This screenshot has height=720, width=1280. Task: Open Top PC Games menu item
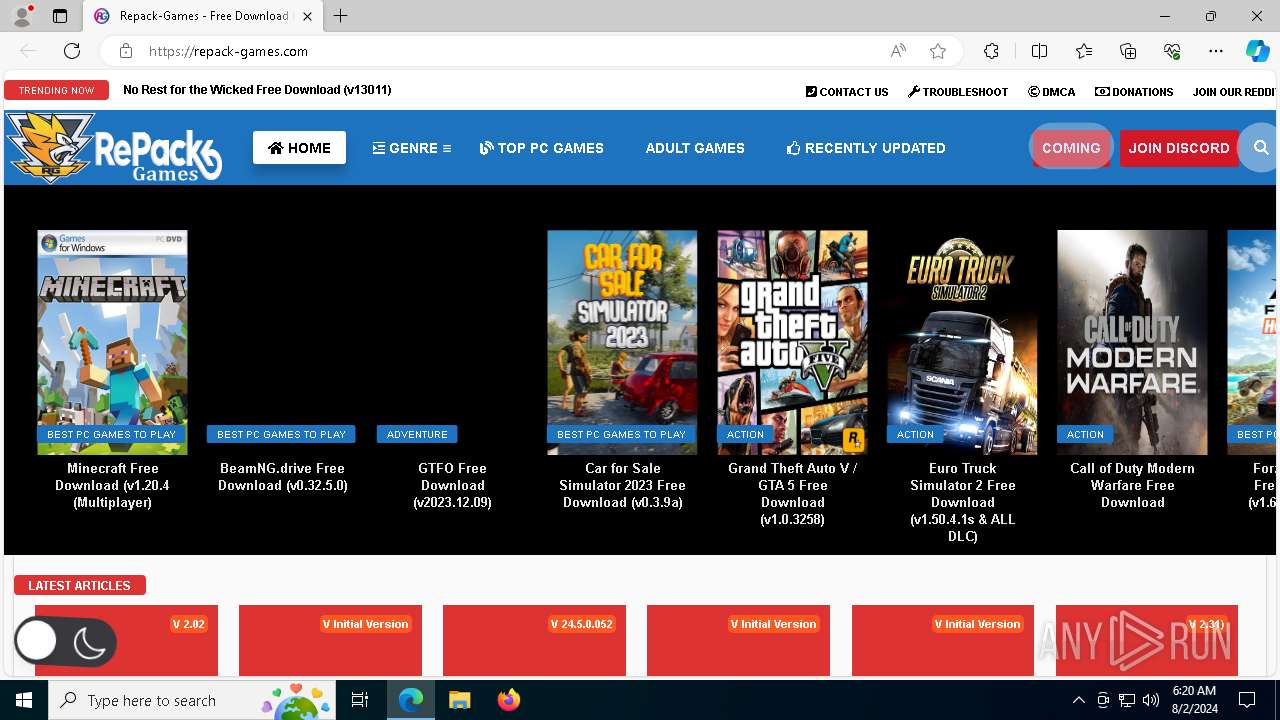(542, 148)
